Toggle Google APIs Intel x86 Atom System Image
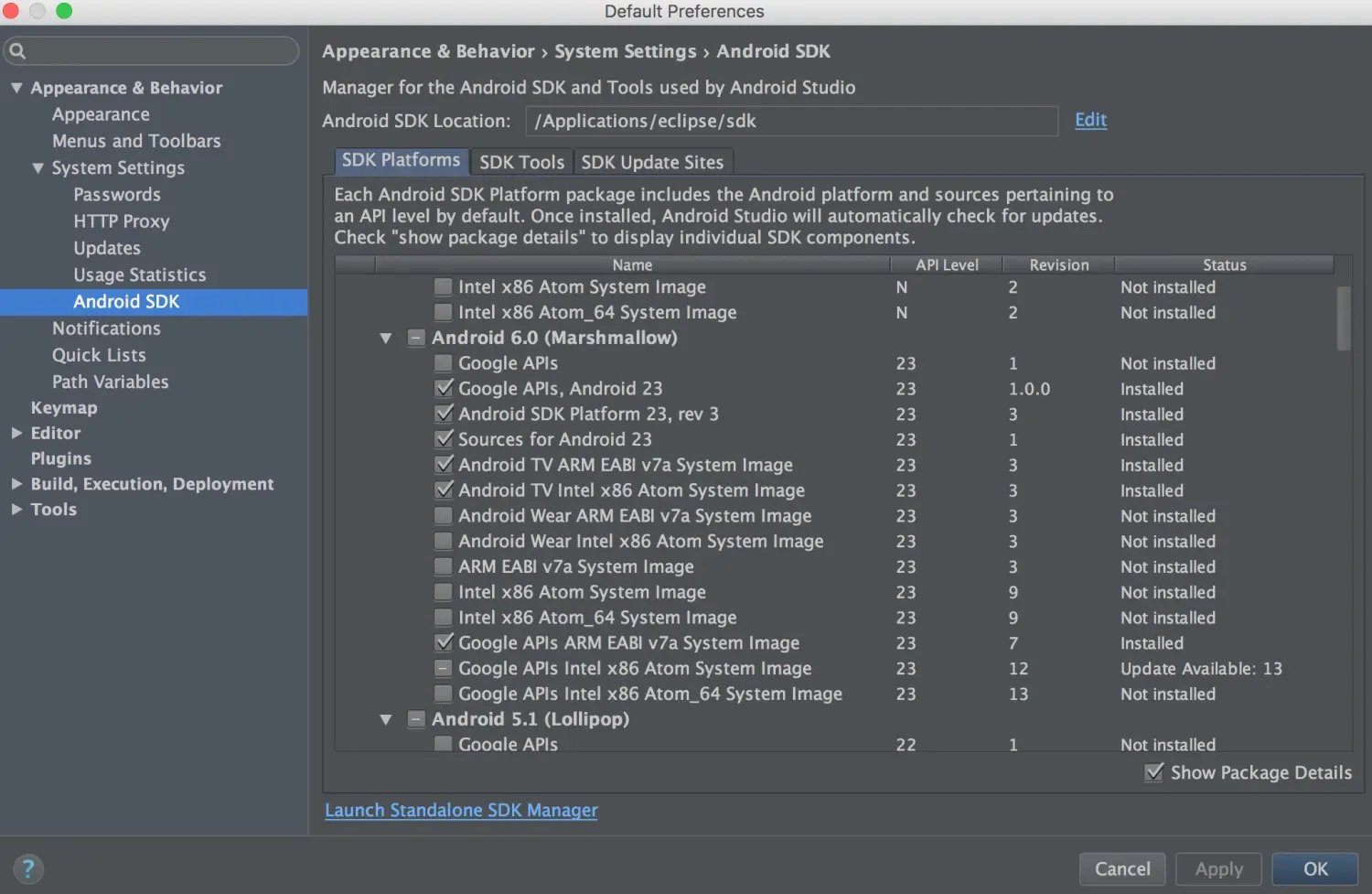The width and height of the screenshot is (1372, 894). tap(443, 669)
